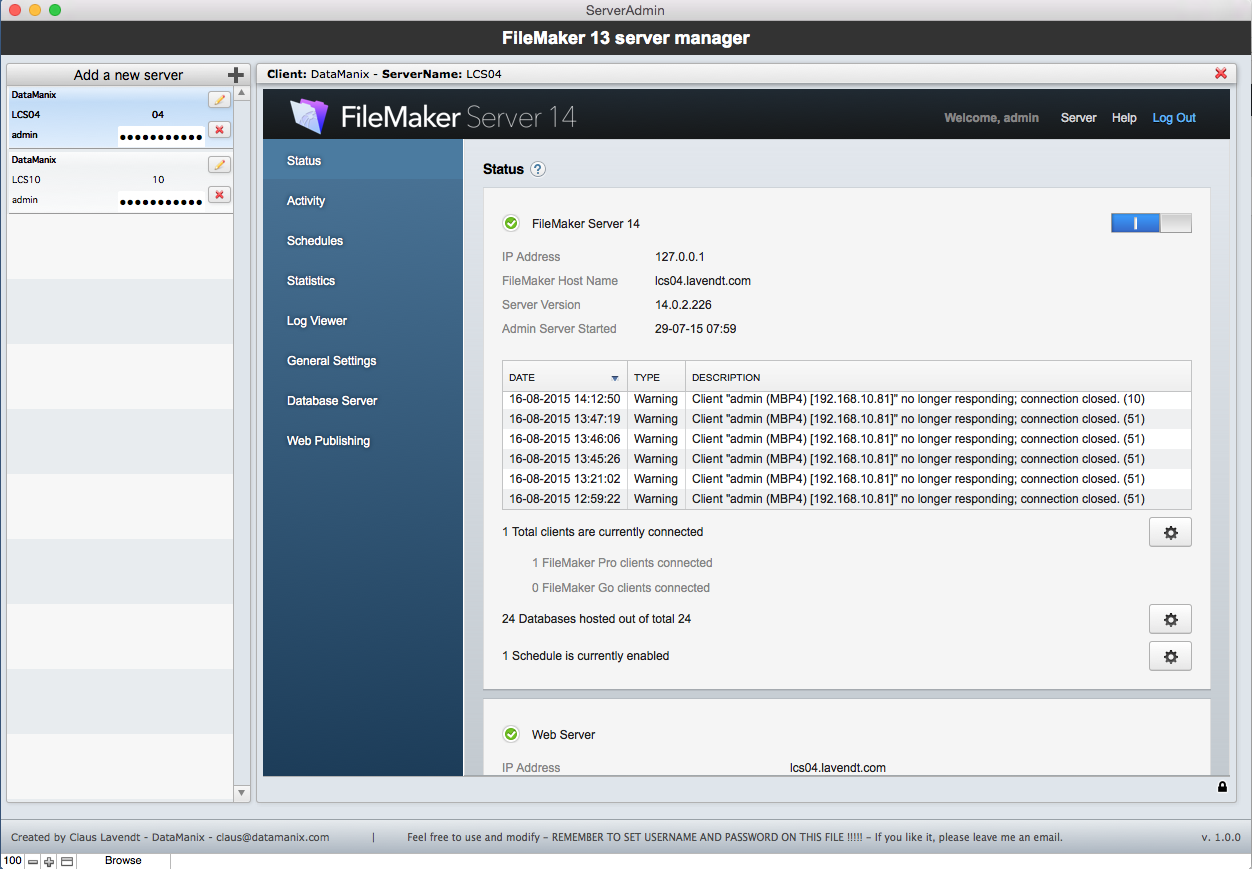Click '1 Schedule is currently enabled' text

click(585, 656)
